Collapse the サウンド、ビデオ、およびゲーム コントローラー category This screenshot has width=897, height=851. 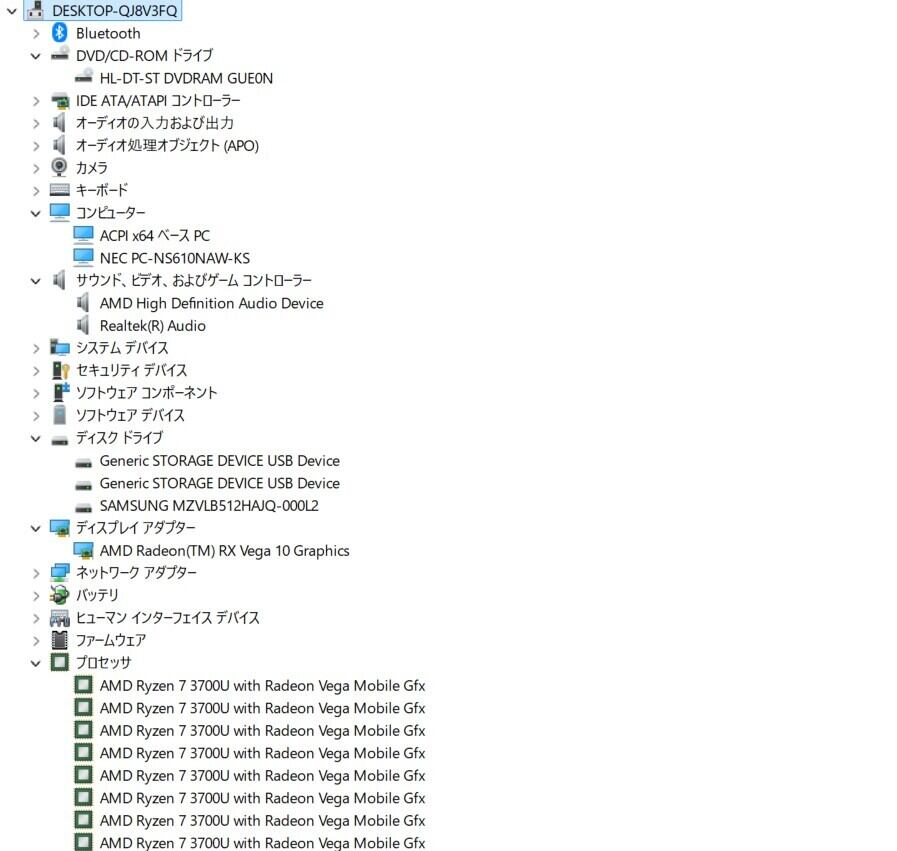coord(35,281)
